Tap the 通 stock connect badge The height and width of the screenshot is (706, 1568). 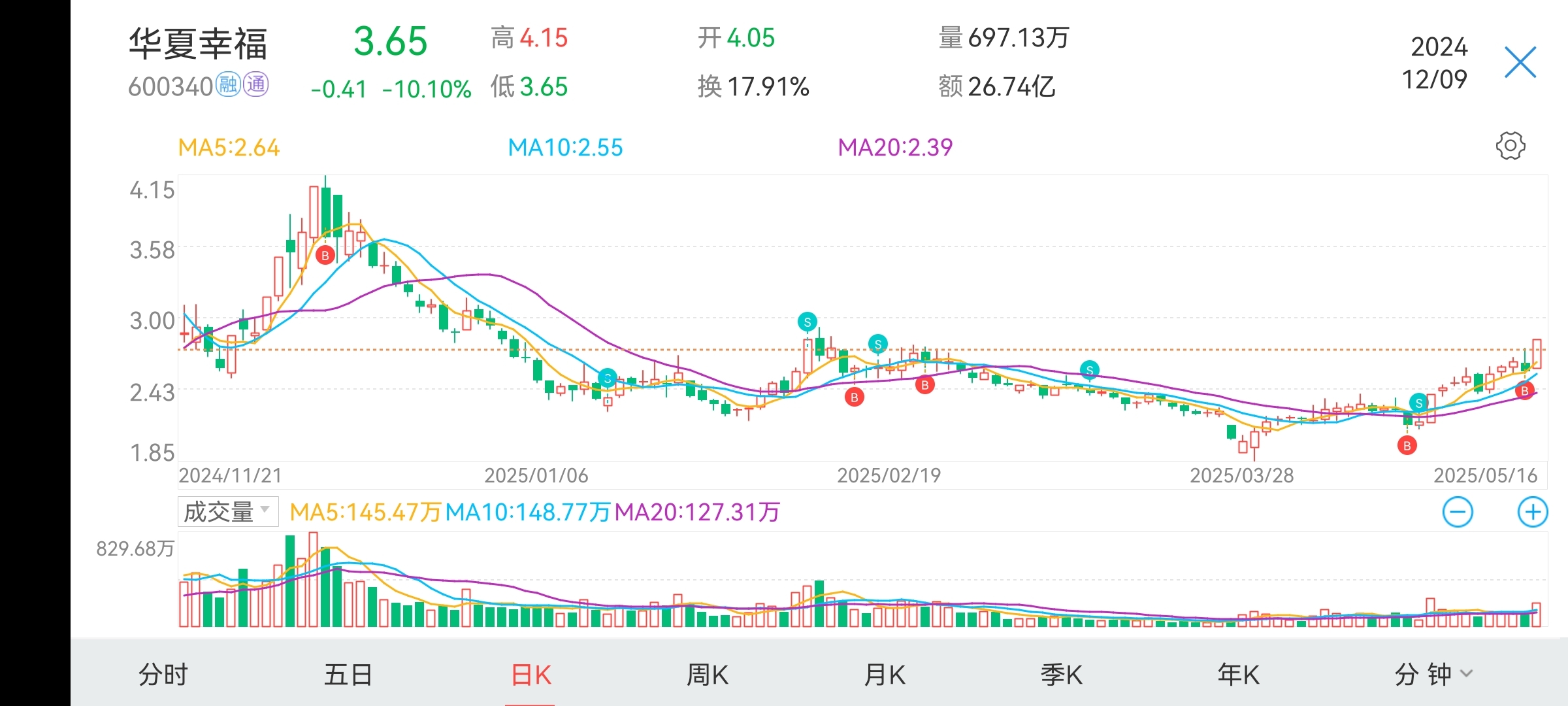click(255, 84)
